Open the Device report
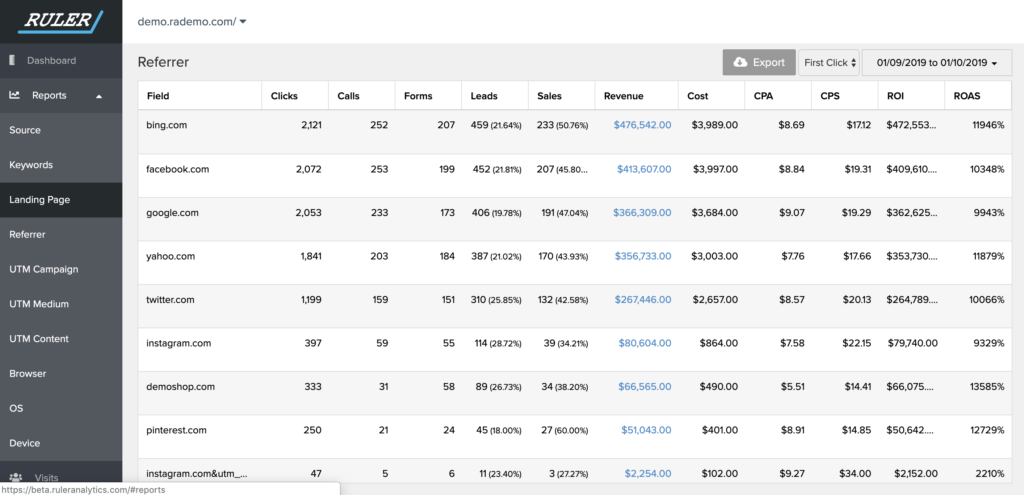The image size is (1024, 495). tap(61, 443)
